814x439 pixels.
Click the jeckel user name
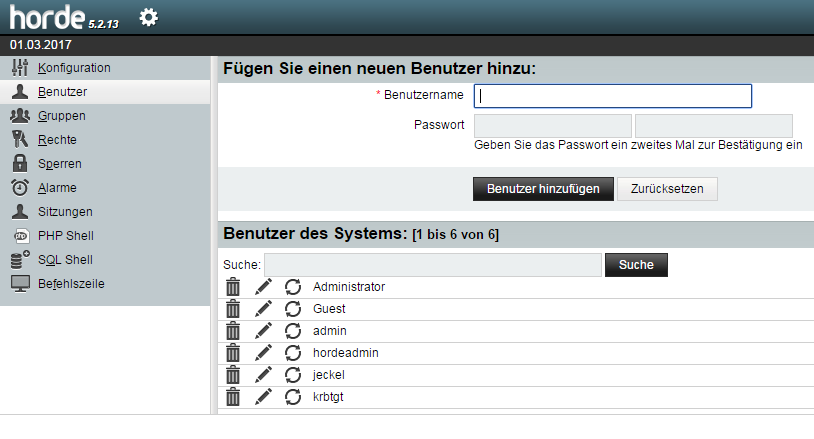(329, 375)
